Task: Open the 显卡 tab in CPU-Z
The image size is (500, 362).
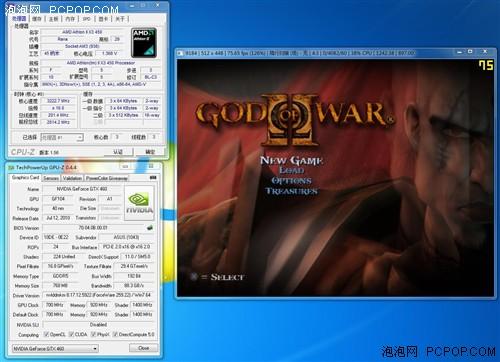Action: [103, 19]
